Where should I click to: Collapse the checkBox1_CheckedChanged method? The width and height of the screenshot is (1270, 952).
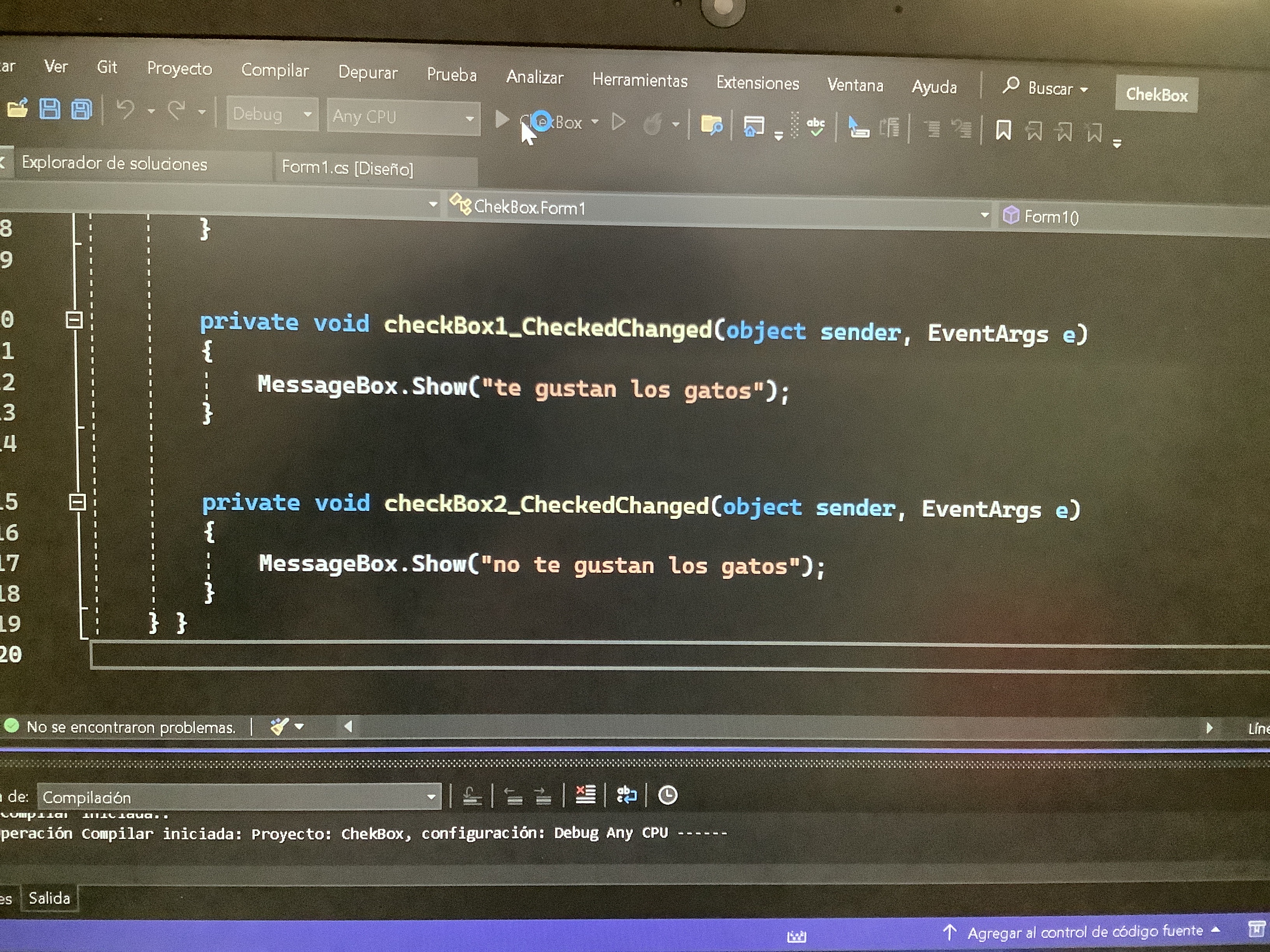[x=74, y=320]
